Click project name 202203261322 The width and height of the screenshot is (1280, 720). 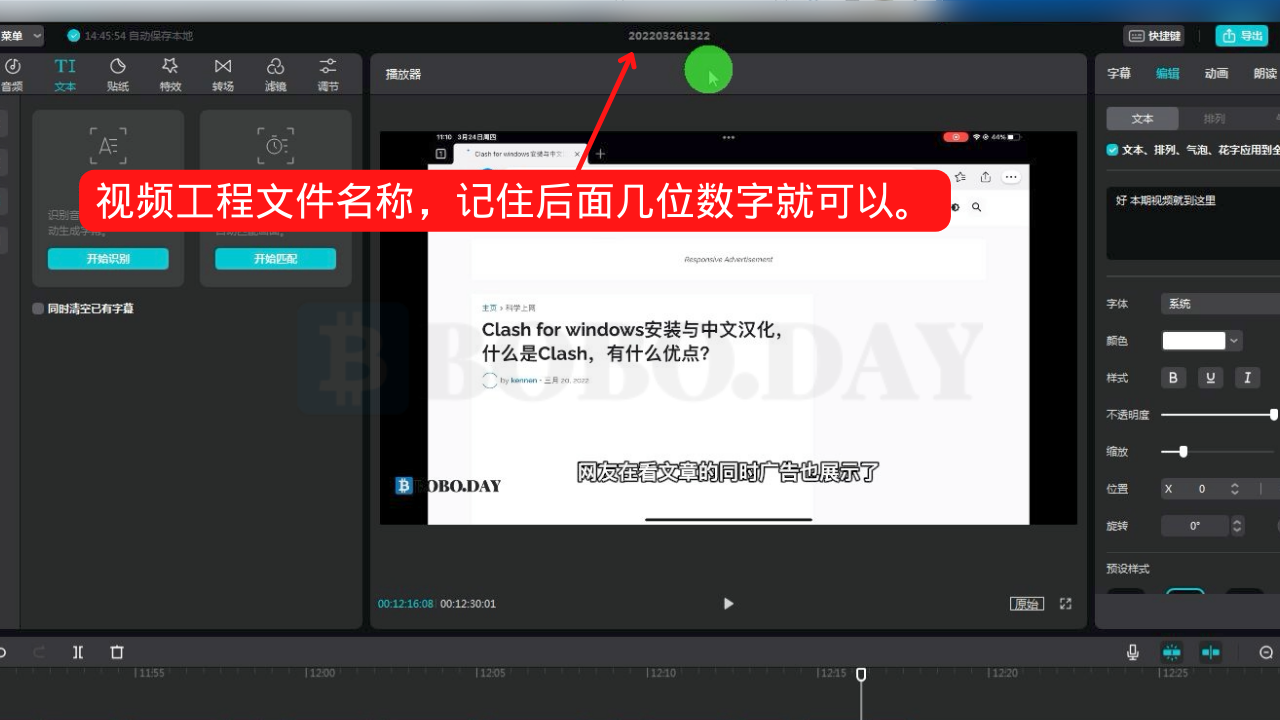[x=669, y=36]
